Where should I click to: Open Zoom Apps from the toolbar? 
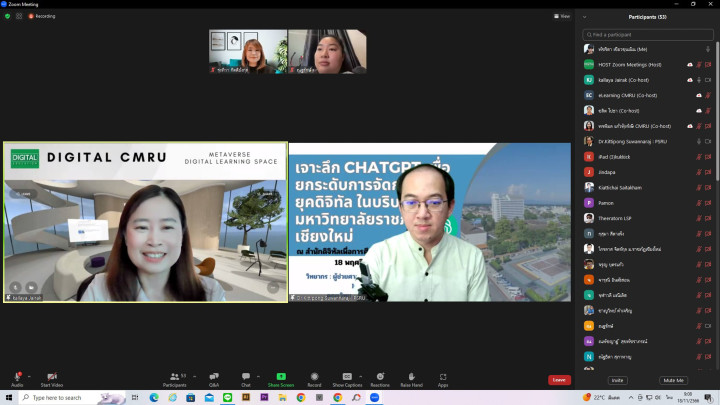(x=443, y=379)
